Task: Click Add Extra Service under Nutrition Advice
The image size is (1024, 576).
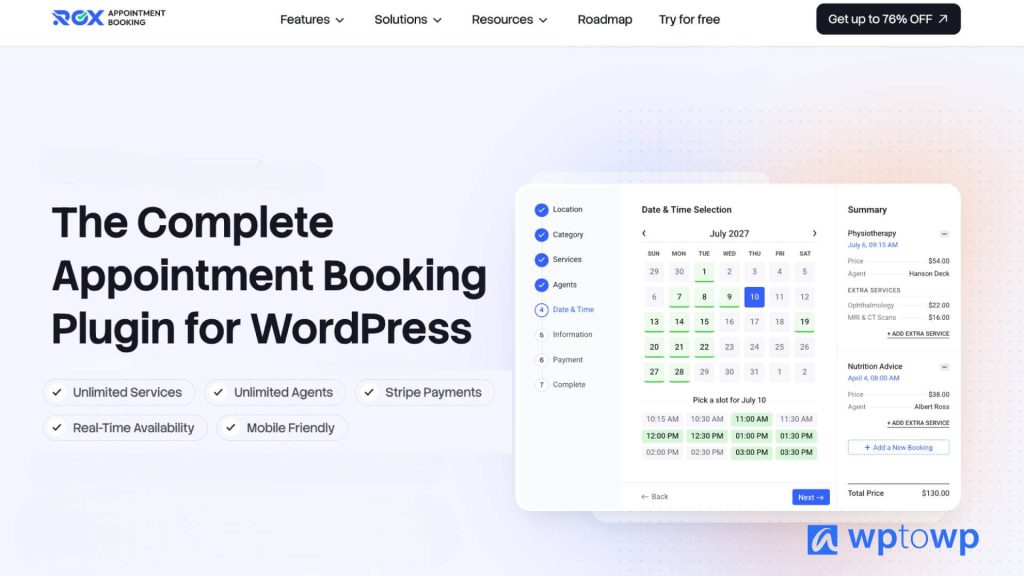Action: [x=918, y=423]
